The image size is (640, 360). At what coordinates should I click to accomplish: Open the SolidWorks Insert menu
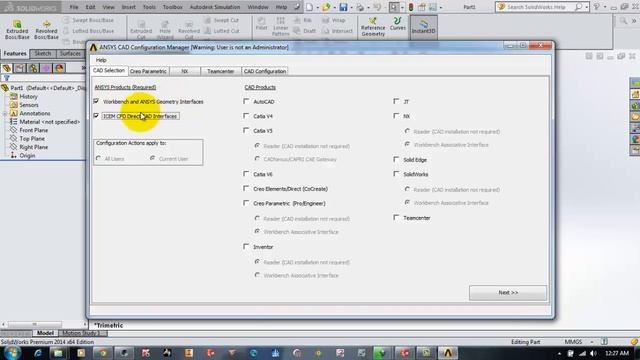click(129, 7)
